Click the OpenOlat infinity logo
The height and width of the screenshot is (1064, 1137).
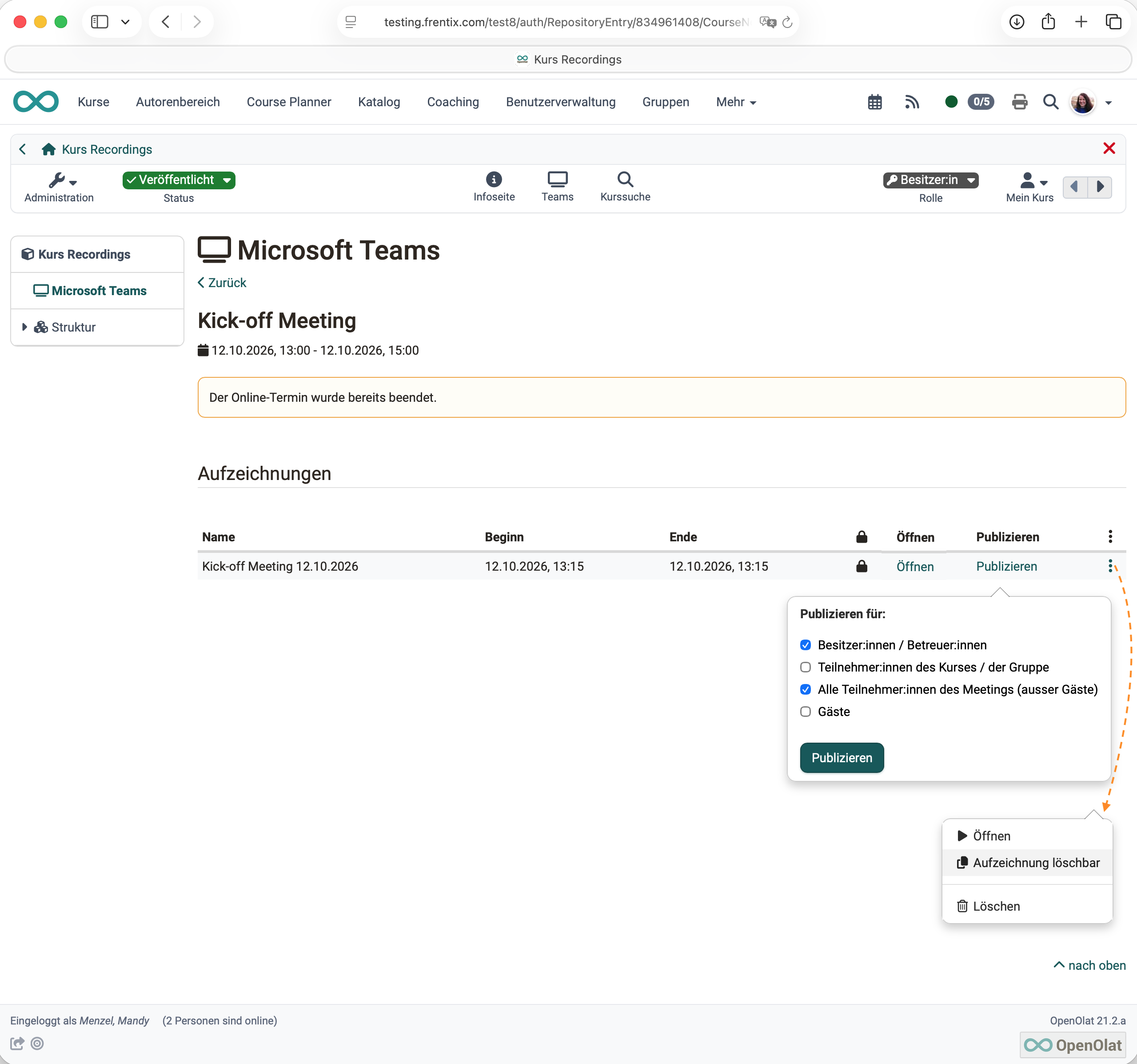[x=36, y=102]
